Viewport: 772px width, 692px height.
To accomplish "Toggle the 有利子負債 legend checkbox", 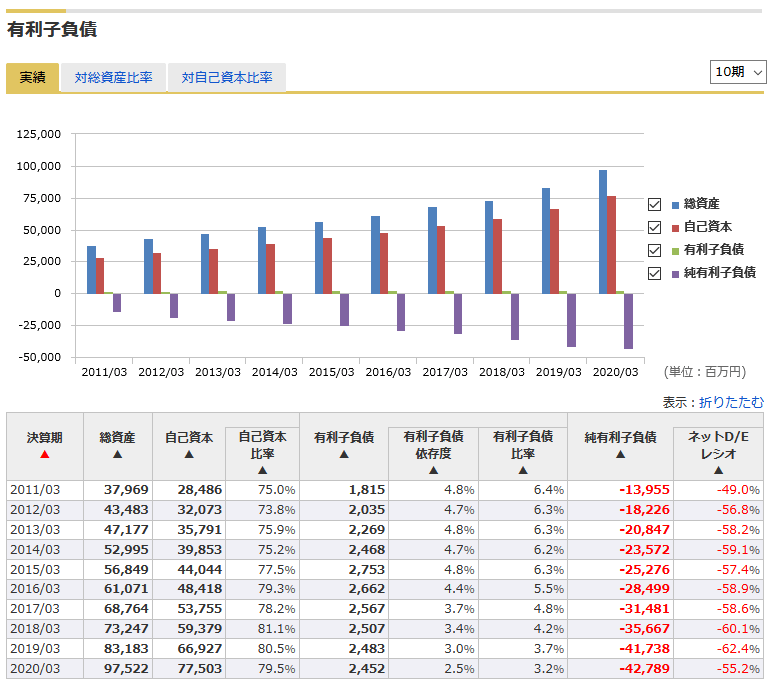I will [x=655, y=250].
